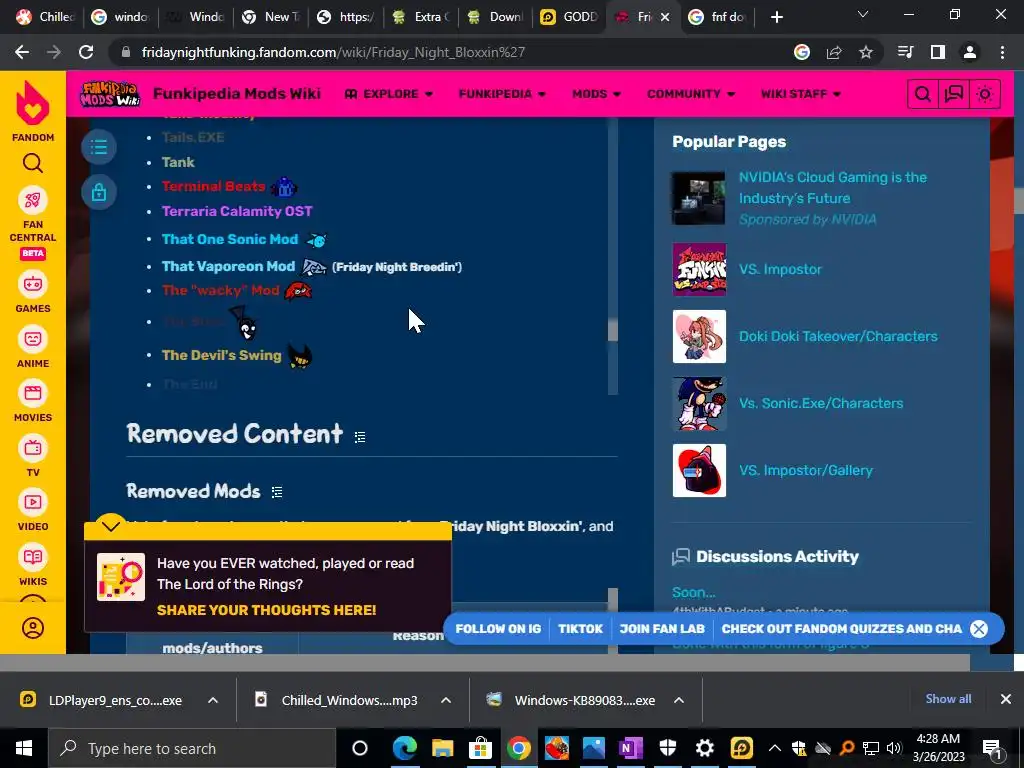This screenshot has width=1024, height=768.
Task: Open Microsoft Edge from taskbar
Action: tap(404, 748)
